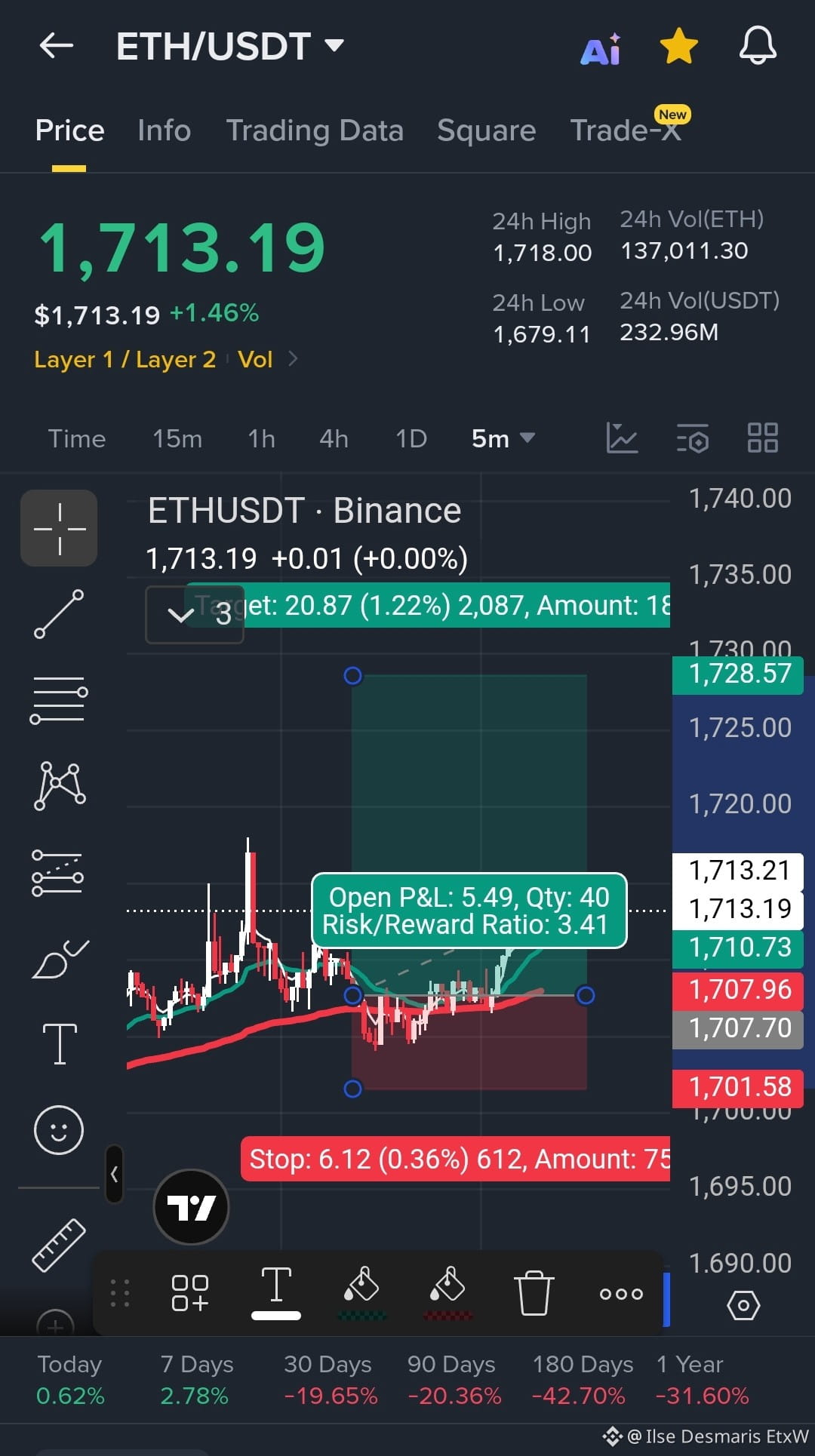This screenshot has height=1456, width=815.
Task: Open the chart layout grid icon
Action: click(x=762, y=438)
